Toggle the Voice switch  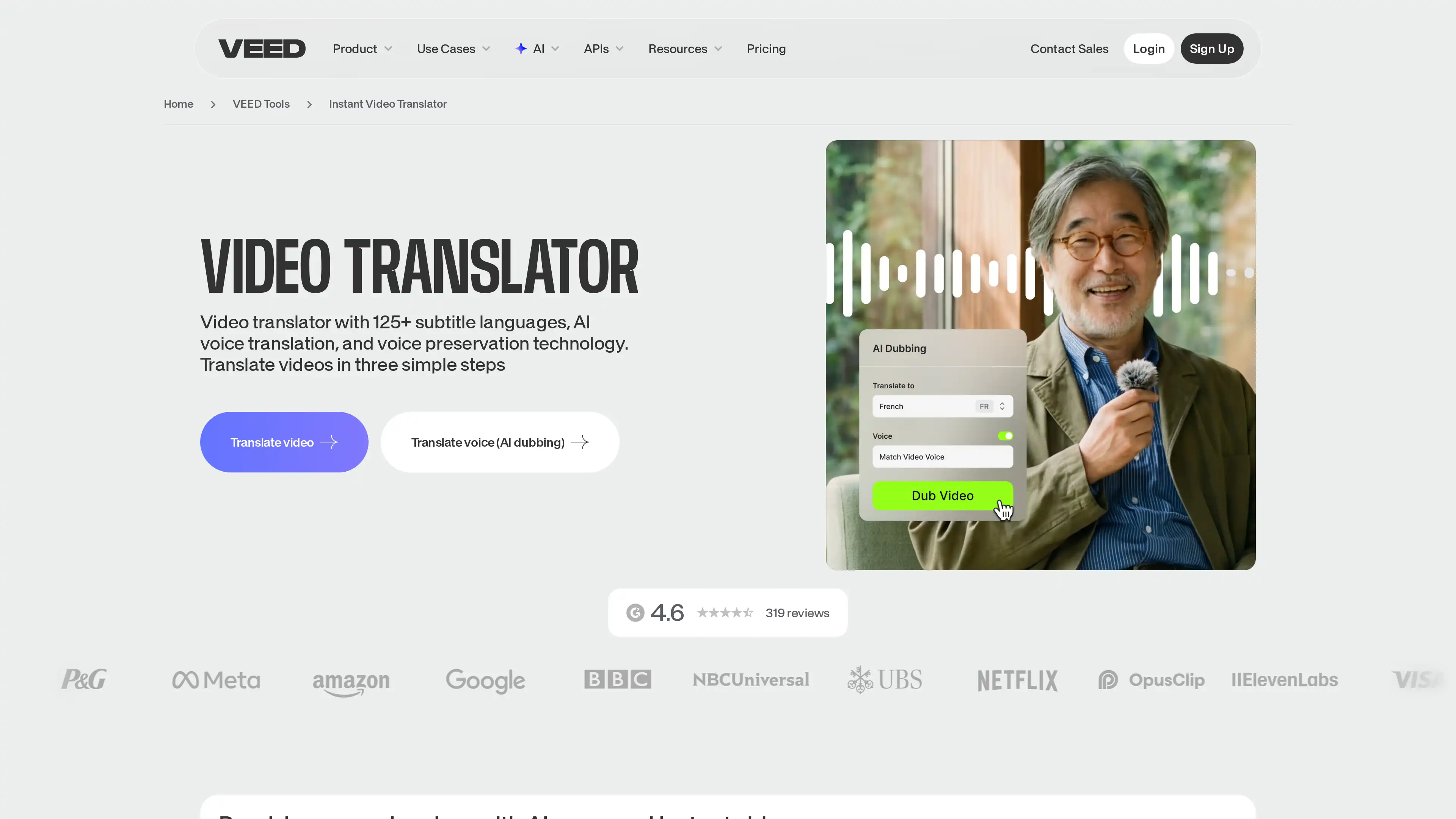pos(1005,436)
